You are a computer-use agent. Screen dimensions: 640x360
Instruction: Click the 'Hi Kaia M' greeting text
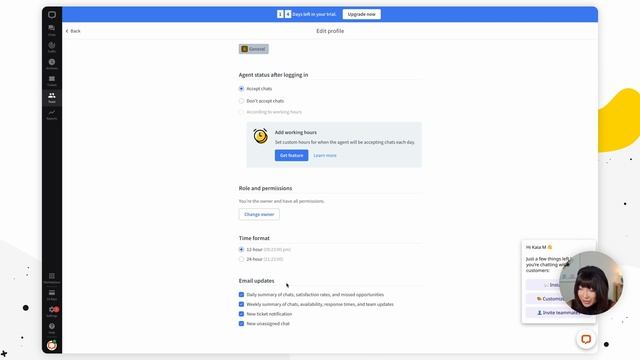coord(538,247)
